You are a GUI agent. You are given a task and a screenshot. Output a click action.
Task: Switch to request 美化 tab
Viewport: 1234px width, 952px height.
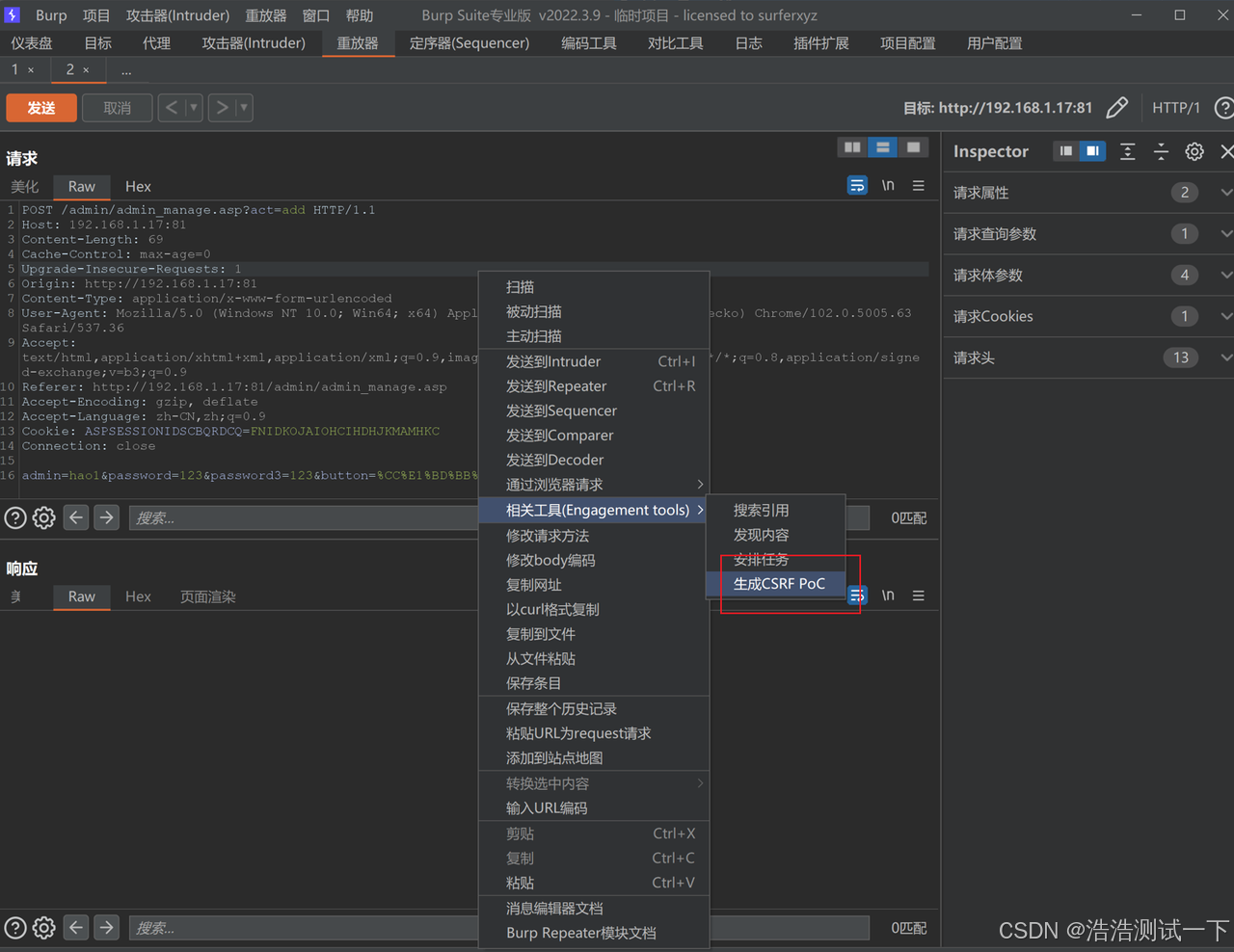(25, 187)
